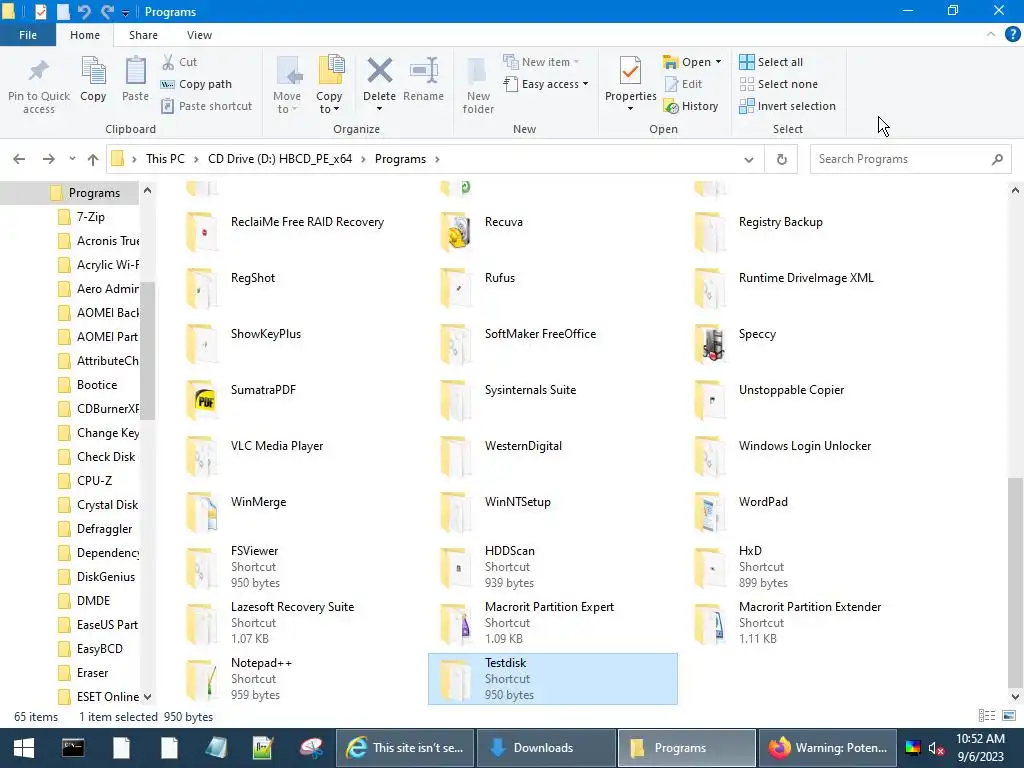Select the WordPad folder
The width and height of the screenshot is (1024, 768).
[x=807, y=511]
